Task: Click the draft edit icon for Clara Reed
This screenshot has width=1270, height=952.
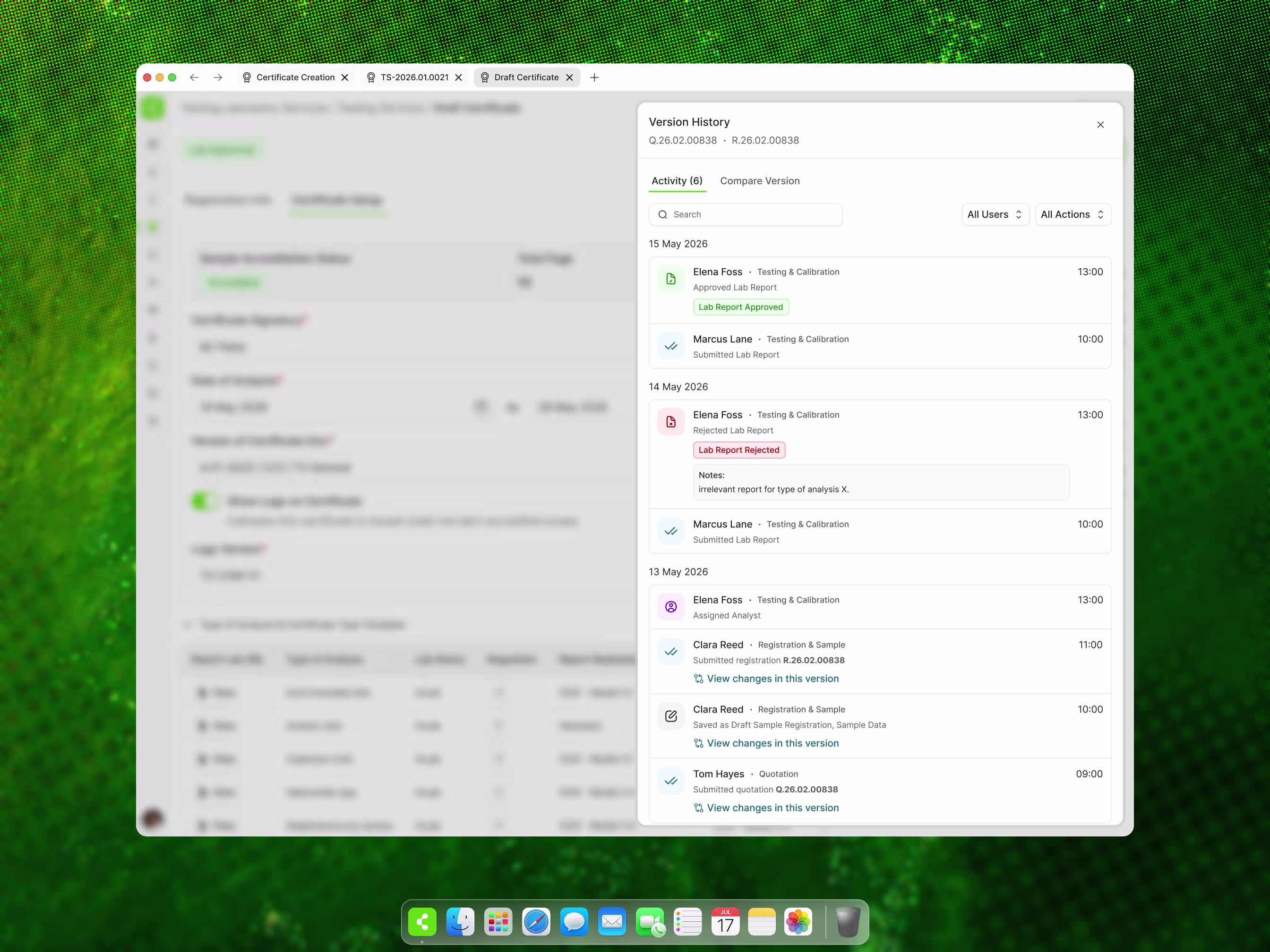Action: [670, 716]
